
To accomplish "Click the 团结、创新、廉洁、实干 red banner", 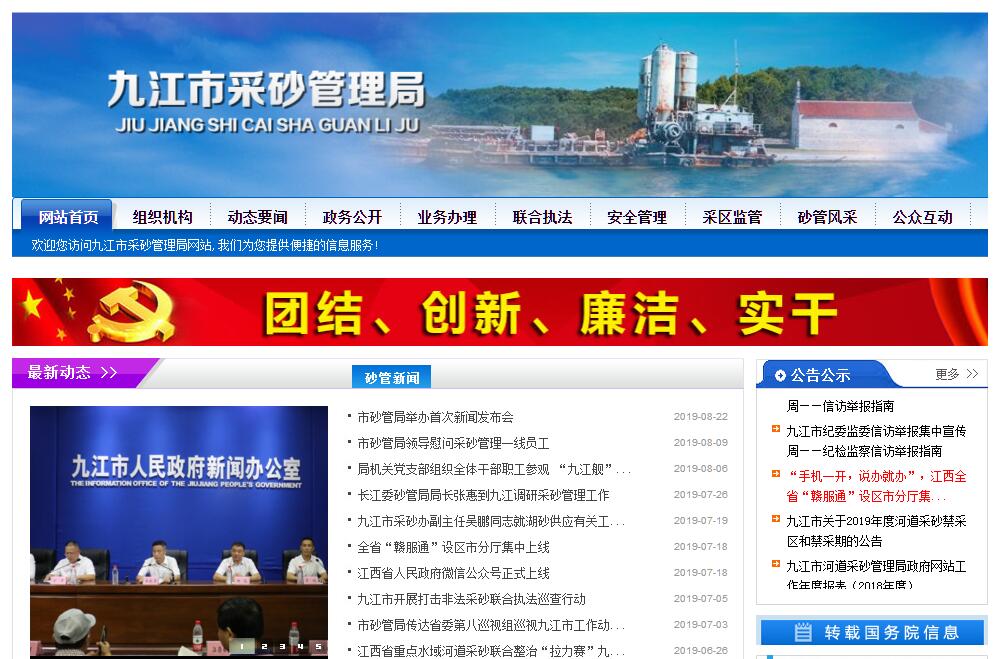I will click(500, 312).
